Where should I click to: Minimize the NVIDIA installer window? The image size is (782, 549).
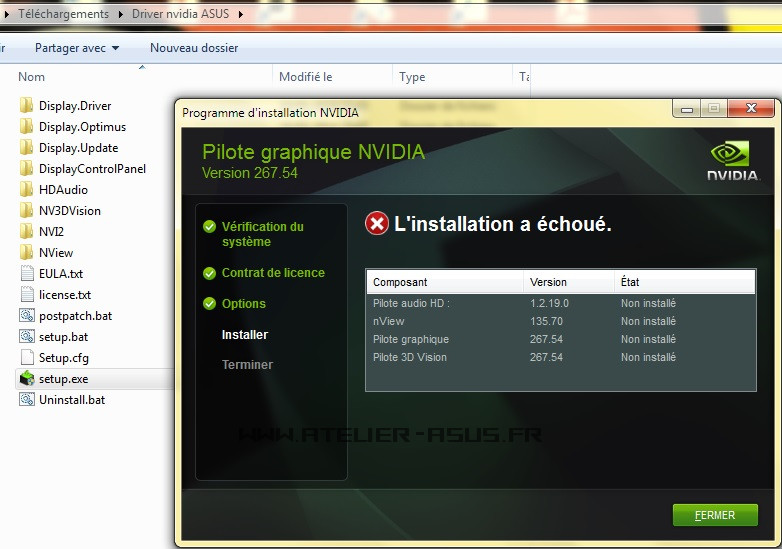(x=687, y=108)
